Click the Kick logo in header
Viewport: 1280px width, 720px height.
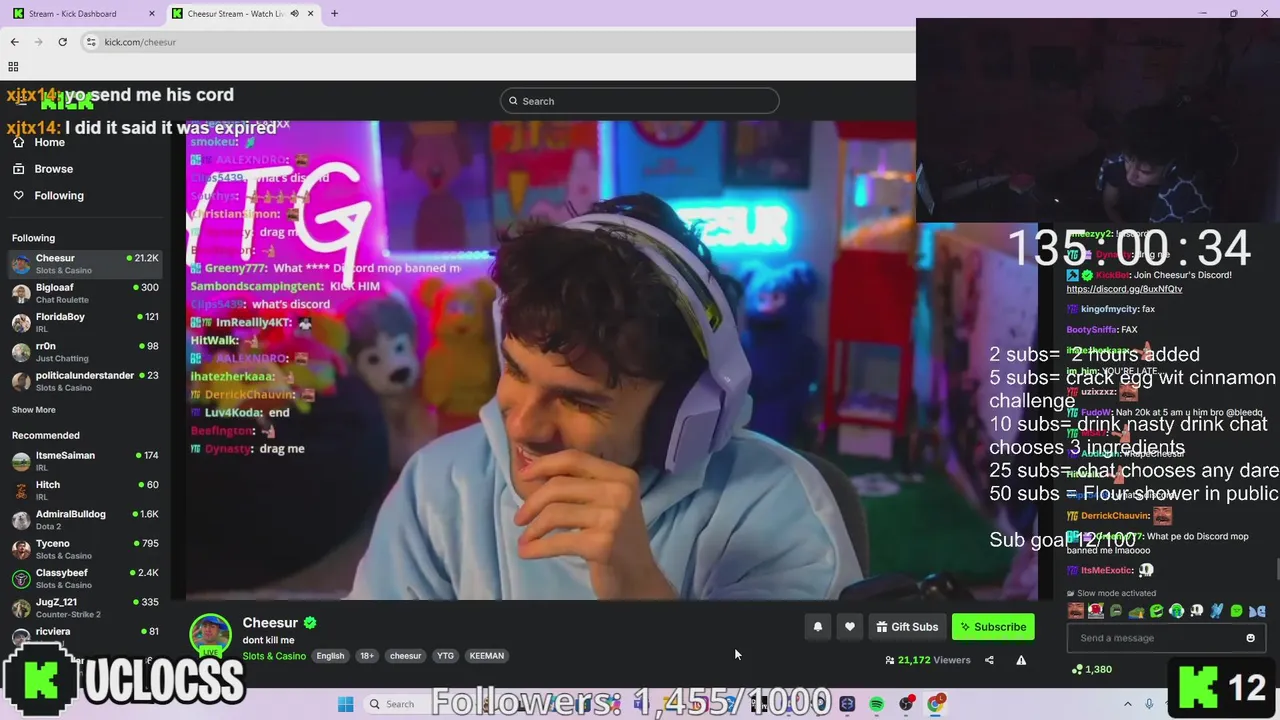pyautogui.click(x=66, y=100)
